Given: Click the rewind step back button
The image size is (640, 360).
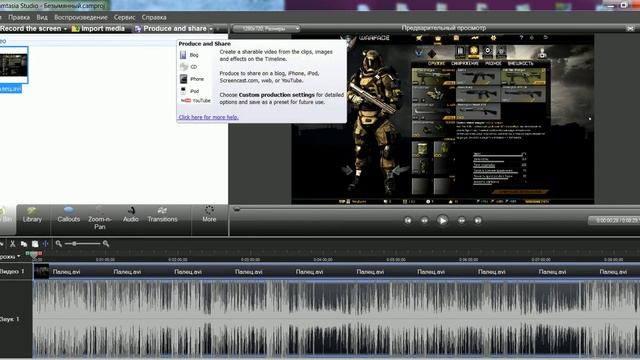Looking at the screenshot, I should tap(424, 220).
